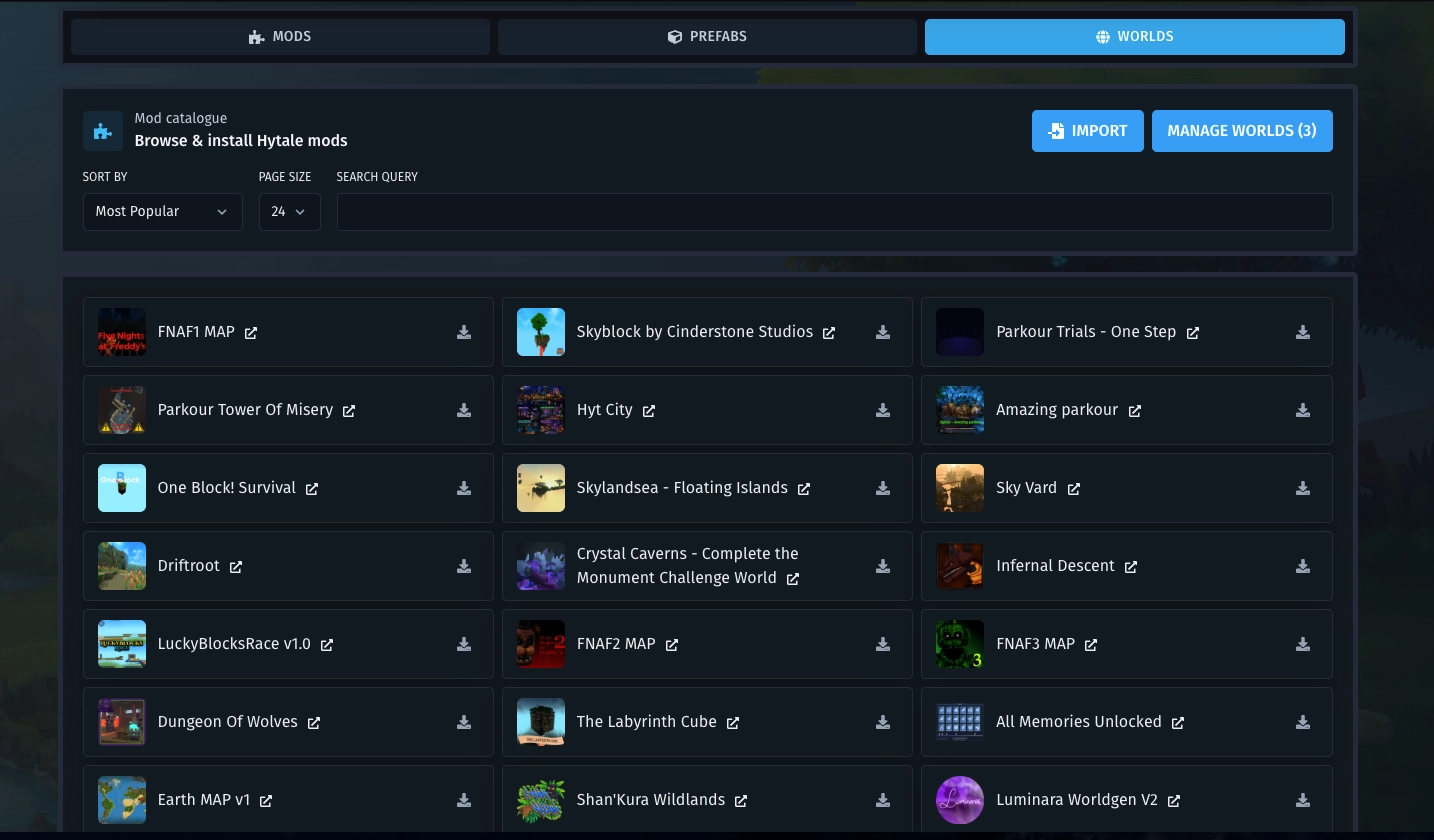The image size is (1434, 840).
Task: Open Manage Worlds (3)
Action: point(1242,131)
